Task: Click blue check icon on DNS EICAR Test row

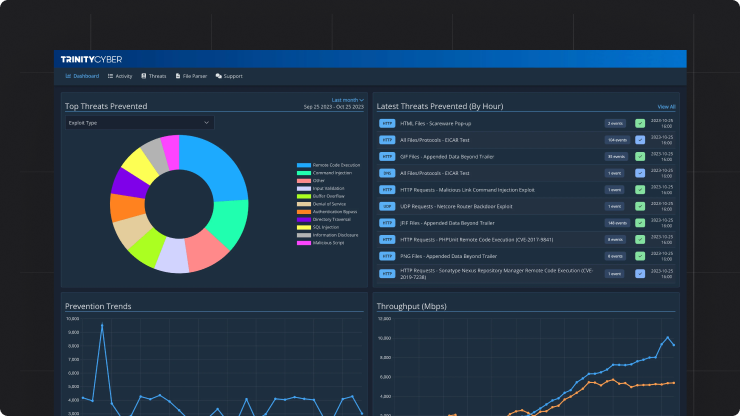Action: [x=640, y=173]
